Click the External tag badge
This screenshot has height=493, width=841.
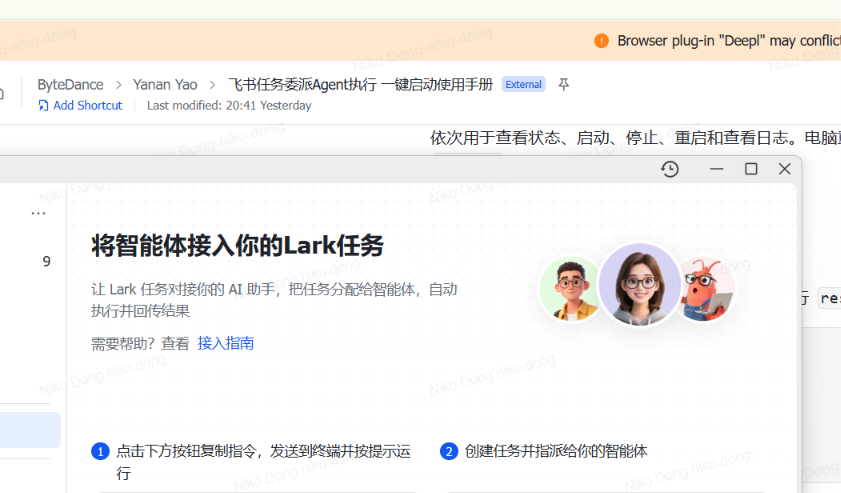523,85
